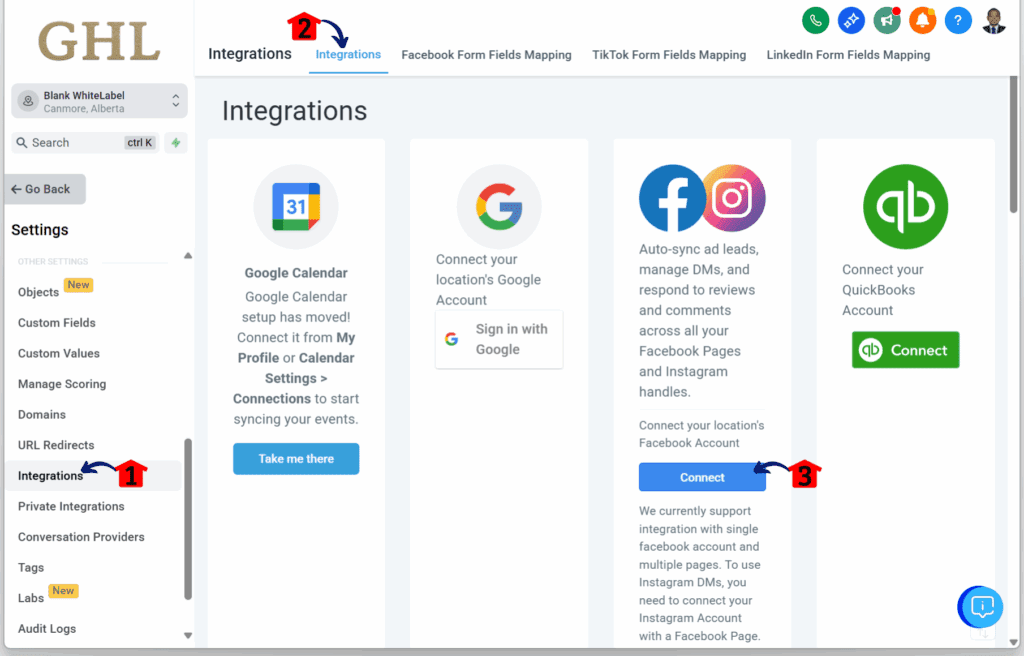Click the sidebar scroll up arrow
1024x656 pixels.
coord(188,255)
